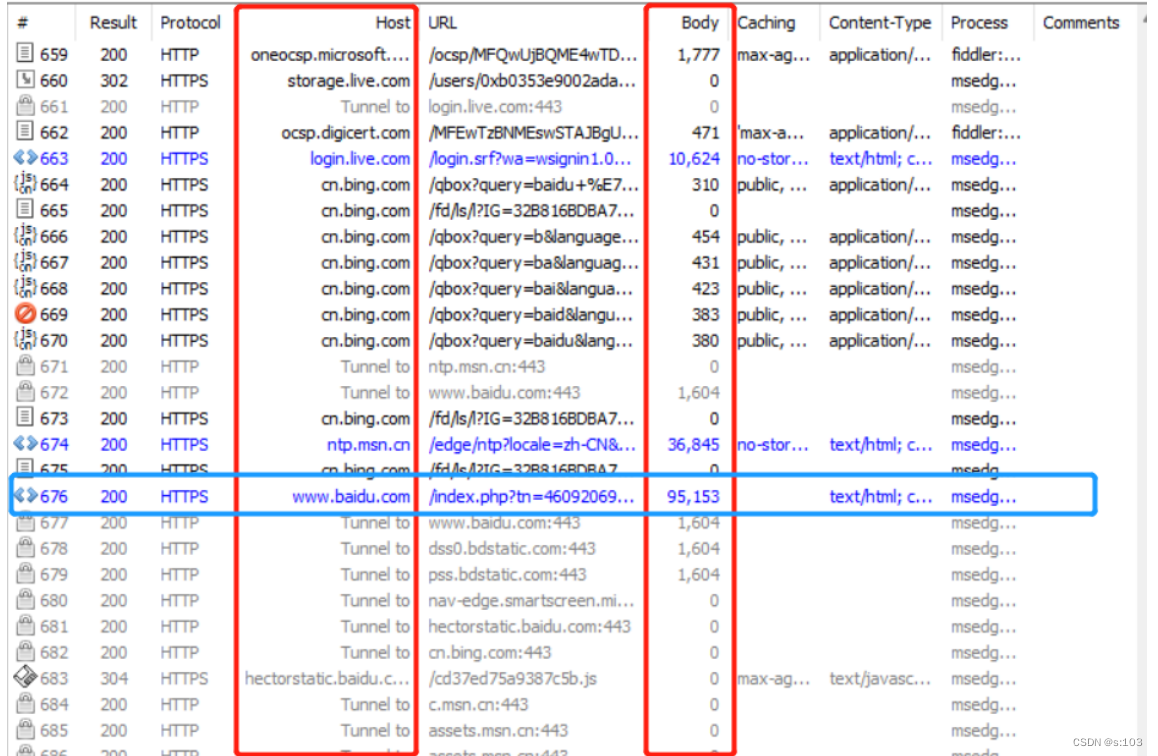This screenshot has height=756, width=1158.
Task: Click the lock icon of session 678
Action: 25,547
